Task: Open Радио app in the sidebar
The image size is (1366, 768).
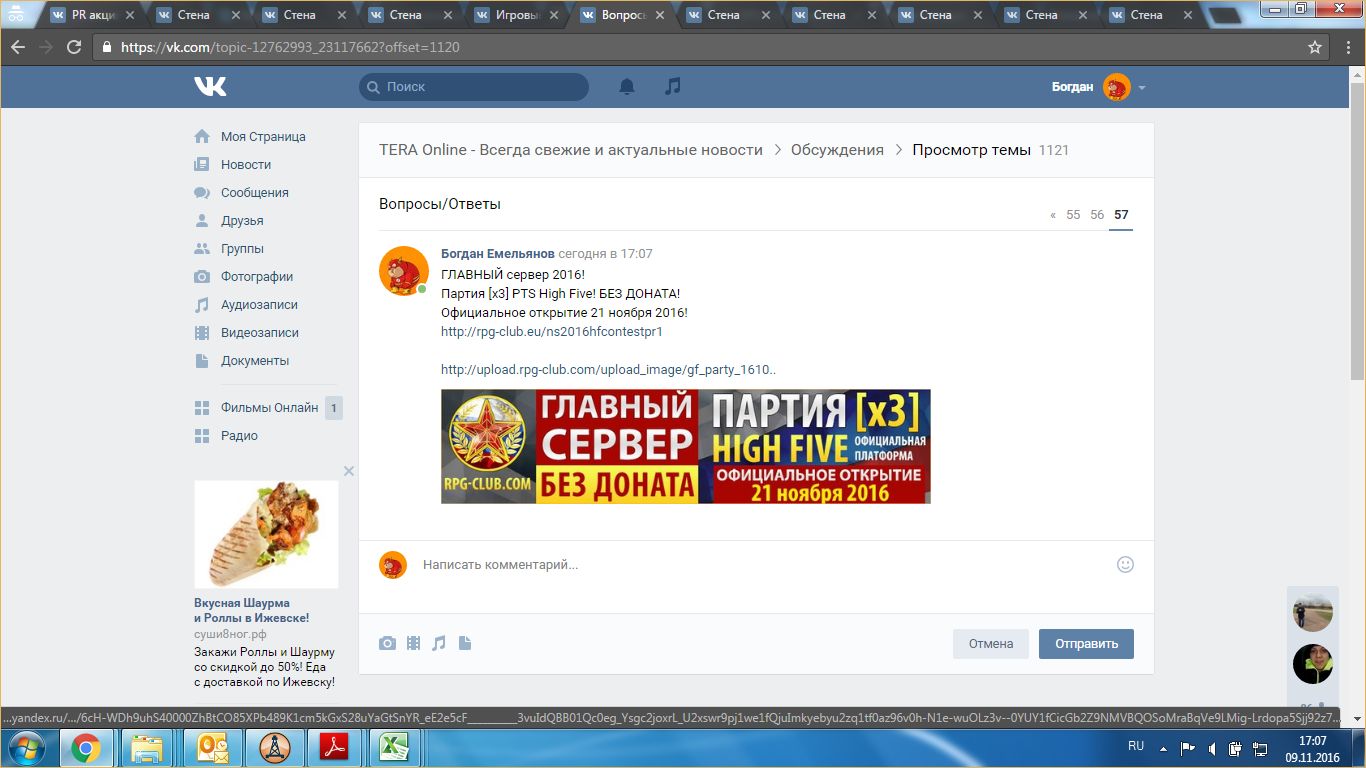Action: click(x=239, y=436)
